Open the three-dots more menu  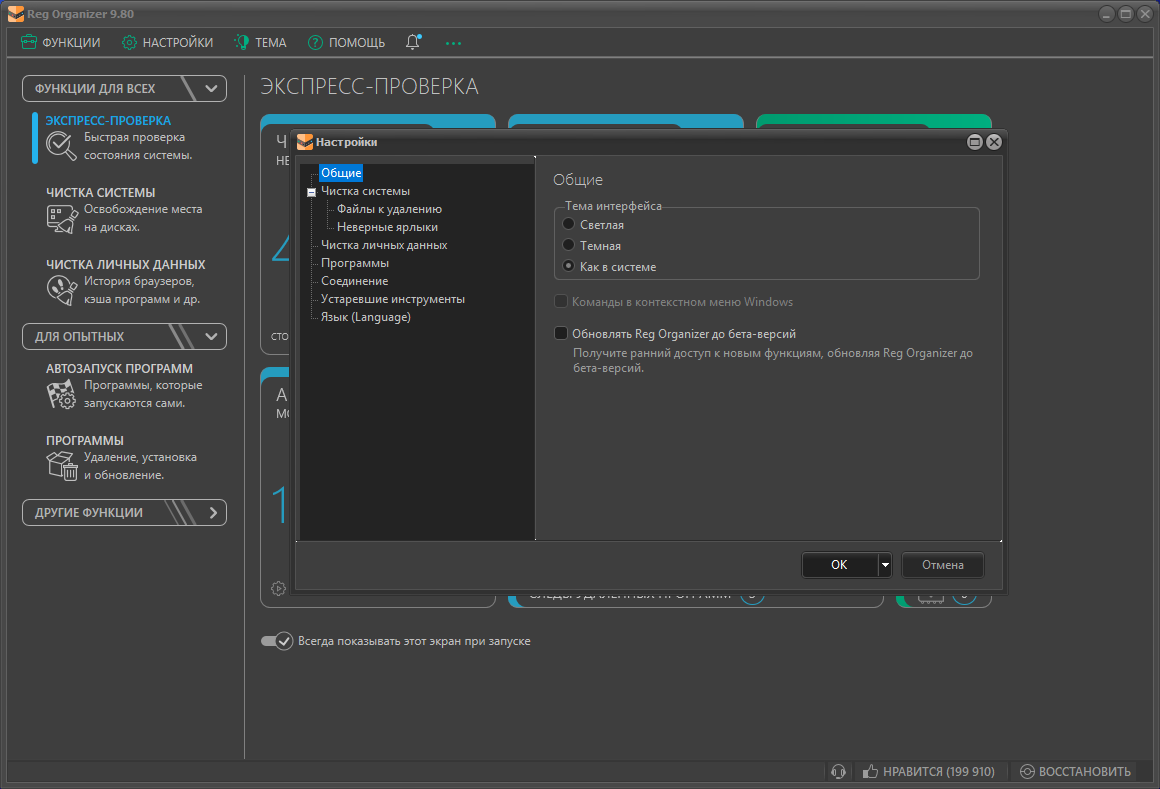pyautogui.click(x=453, y=43)
